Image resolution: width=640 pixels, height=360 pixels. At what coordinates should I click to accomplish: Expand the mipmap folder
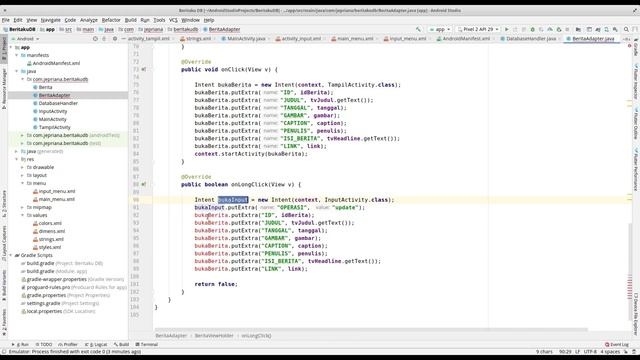pos(22,207)
